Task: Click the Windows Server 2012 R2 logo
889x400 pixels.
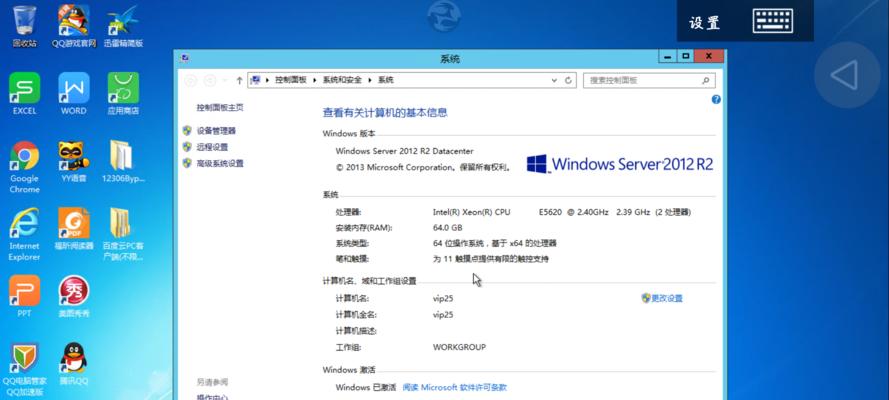Action: pyautogui.click(x=620, y=164)
